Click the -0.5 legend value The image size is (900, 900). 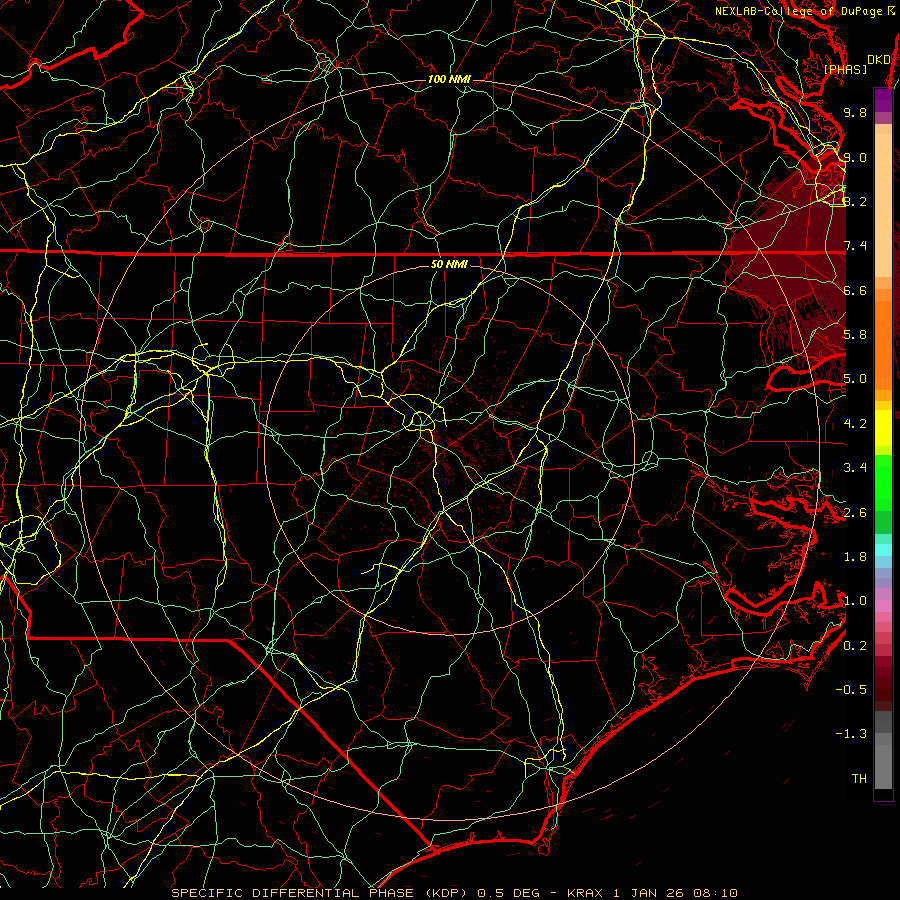point(851,690)
